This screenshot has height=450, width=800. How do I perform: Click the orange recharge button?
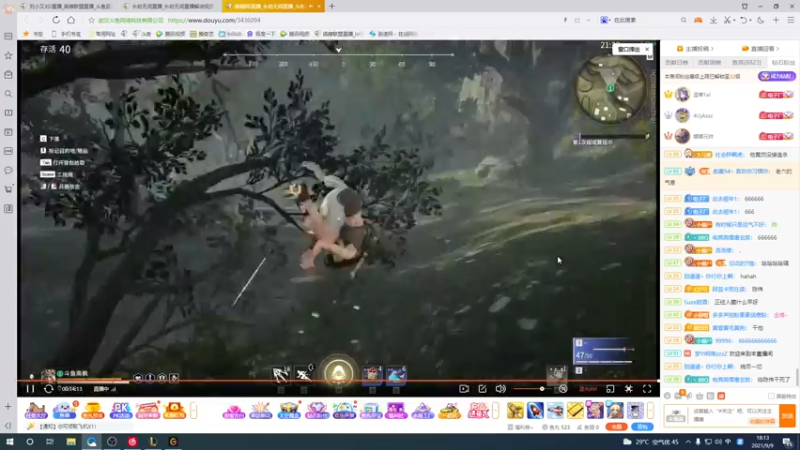click(x=616, y=427)
